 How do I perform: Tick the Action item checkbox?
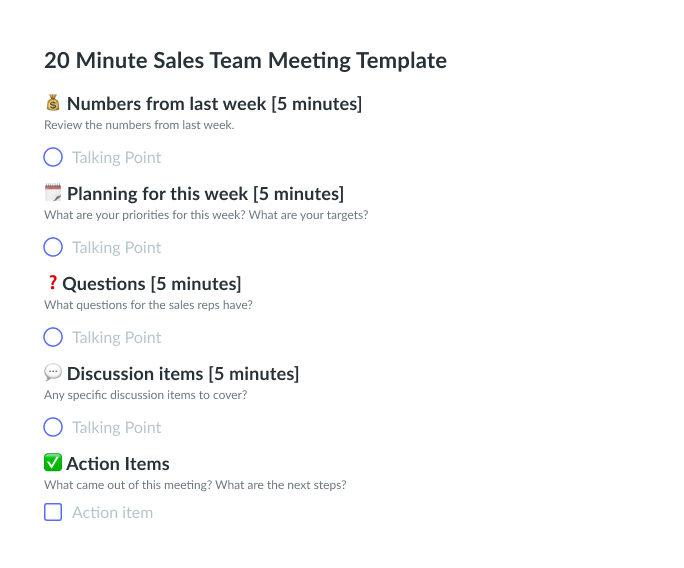point(53,512)
